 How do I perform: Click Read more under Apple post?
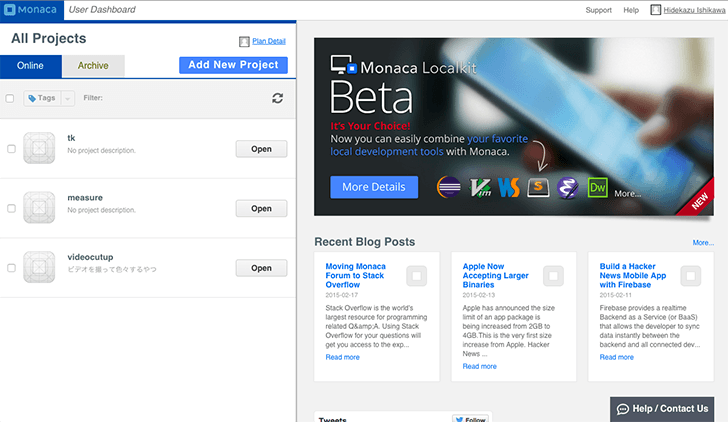point(480,366)
